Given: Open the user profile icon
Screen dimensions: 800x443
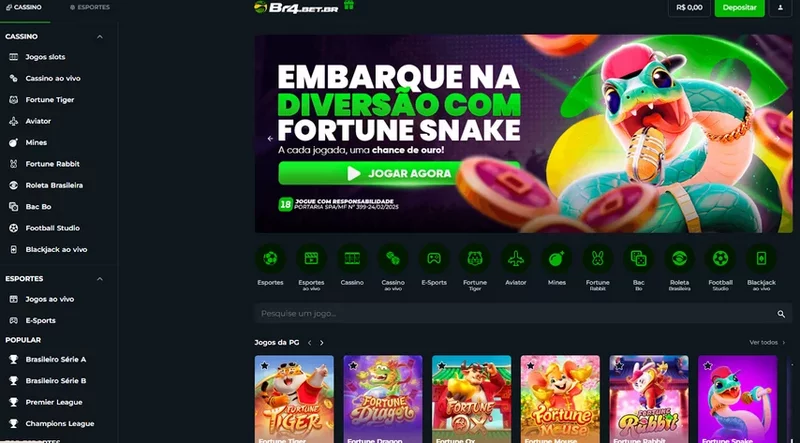Looking at the screenshot, I should 780,8.
